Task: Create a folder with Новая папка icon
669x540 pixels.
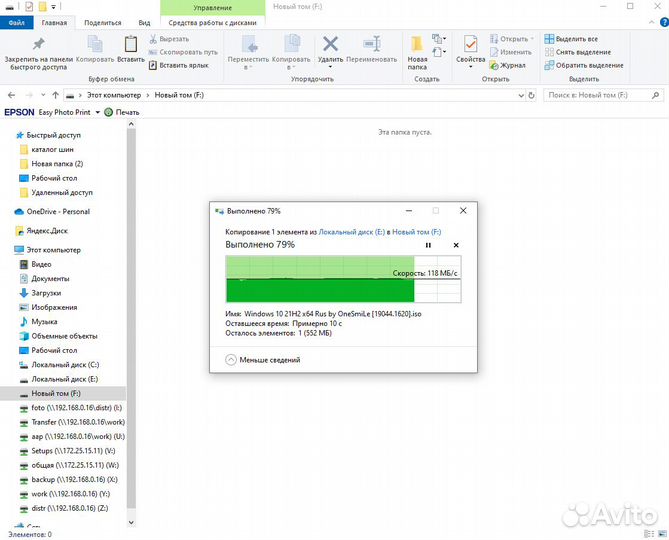Action: point(418,48)
